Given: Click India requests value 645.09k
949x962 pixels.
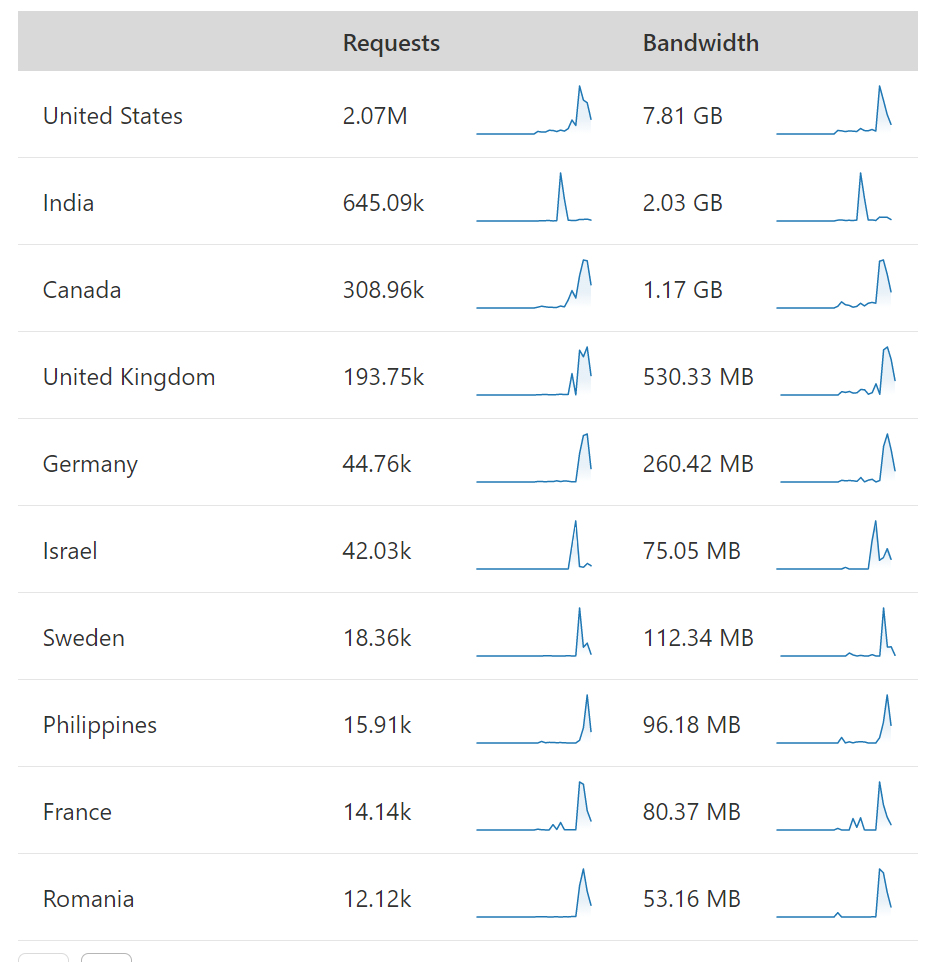Looking at the screenshot, I should [x=383, y=203].
